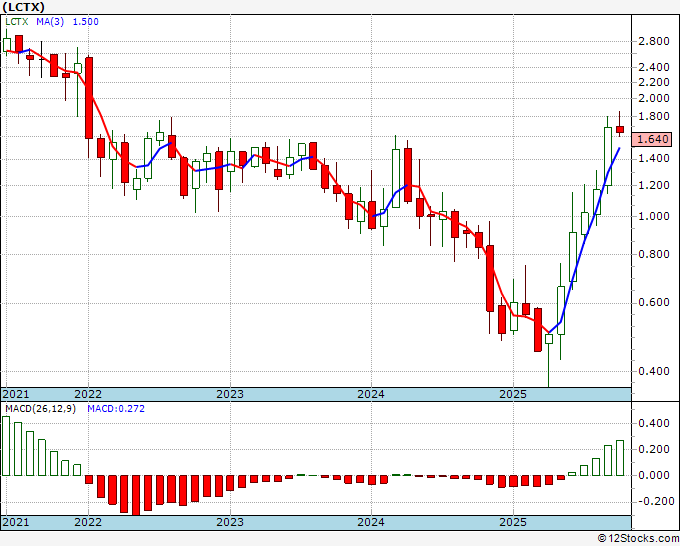Click the MACD(26,12,9) indicator label
This screenshot has width=680, height=546.
(40, 409)
